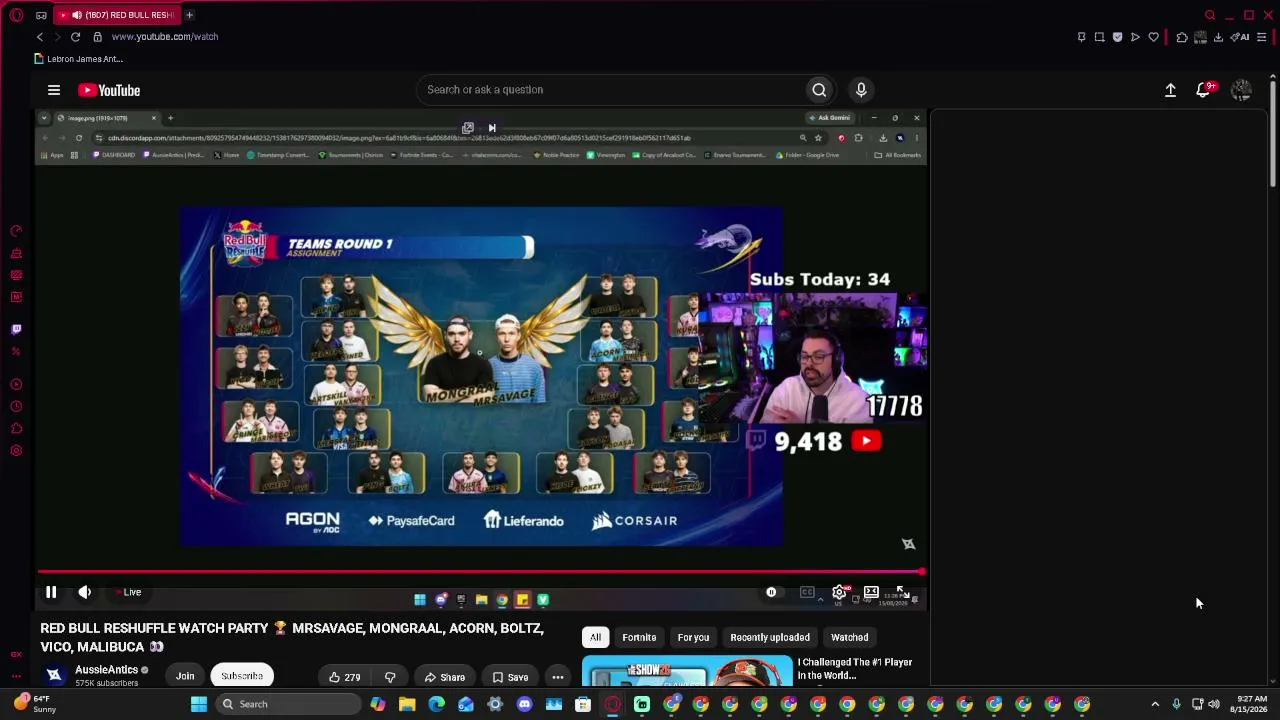Open Discord from the taskbar

524,704
